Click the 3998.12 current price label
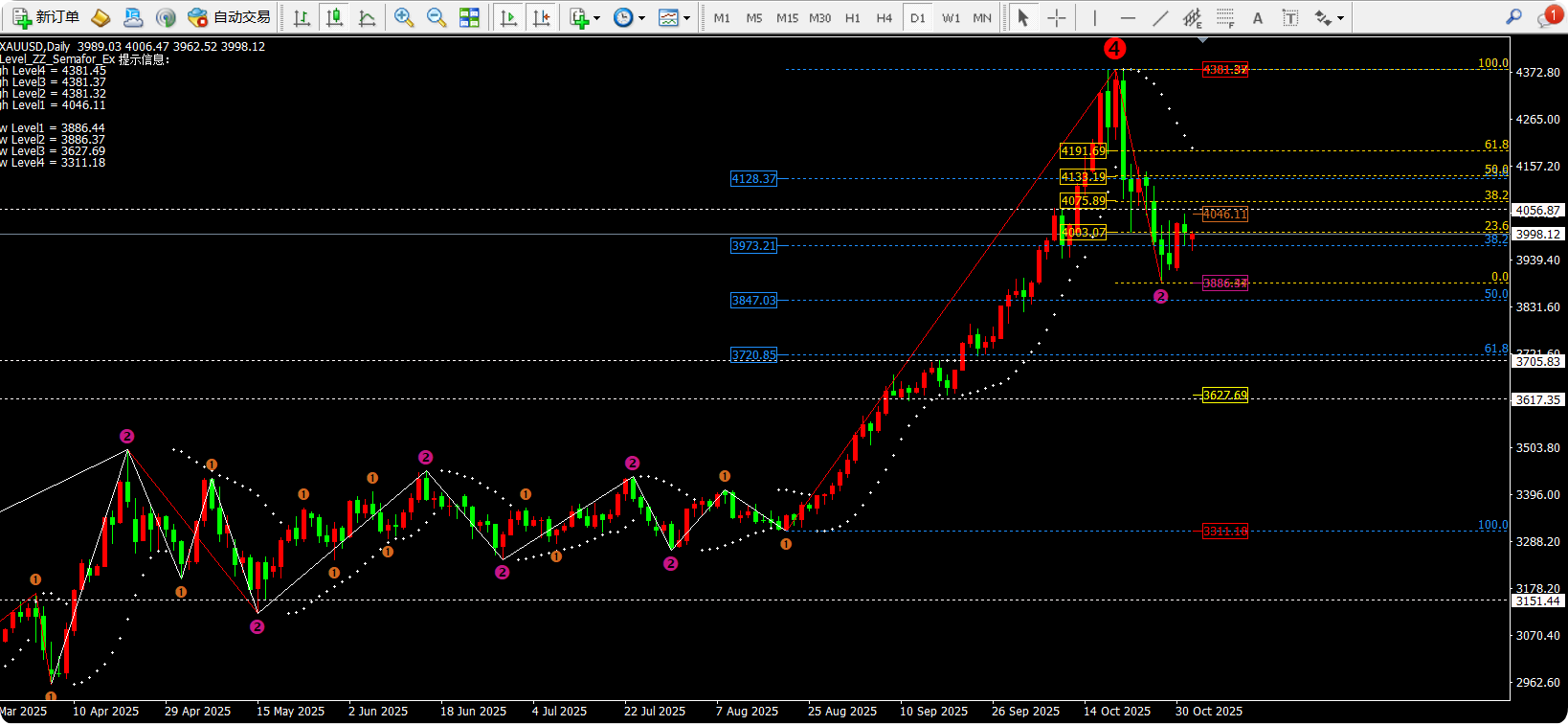Viewport: 1568px width, 725px height. click(x=1538, y=234)
